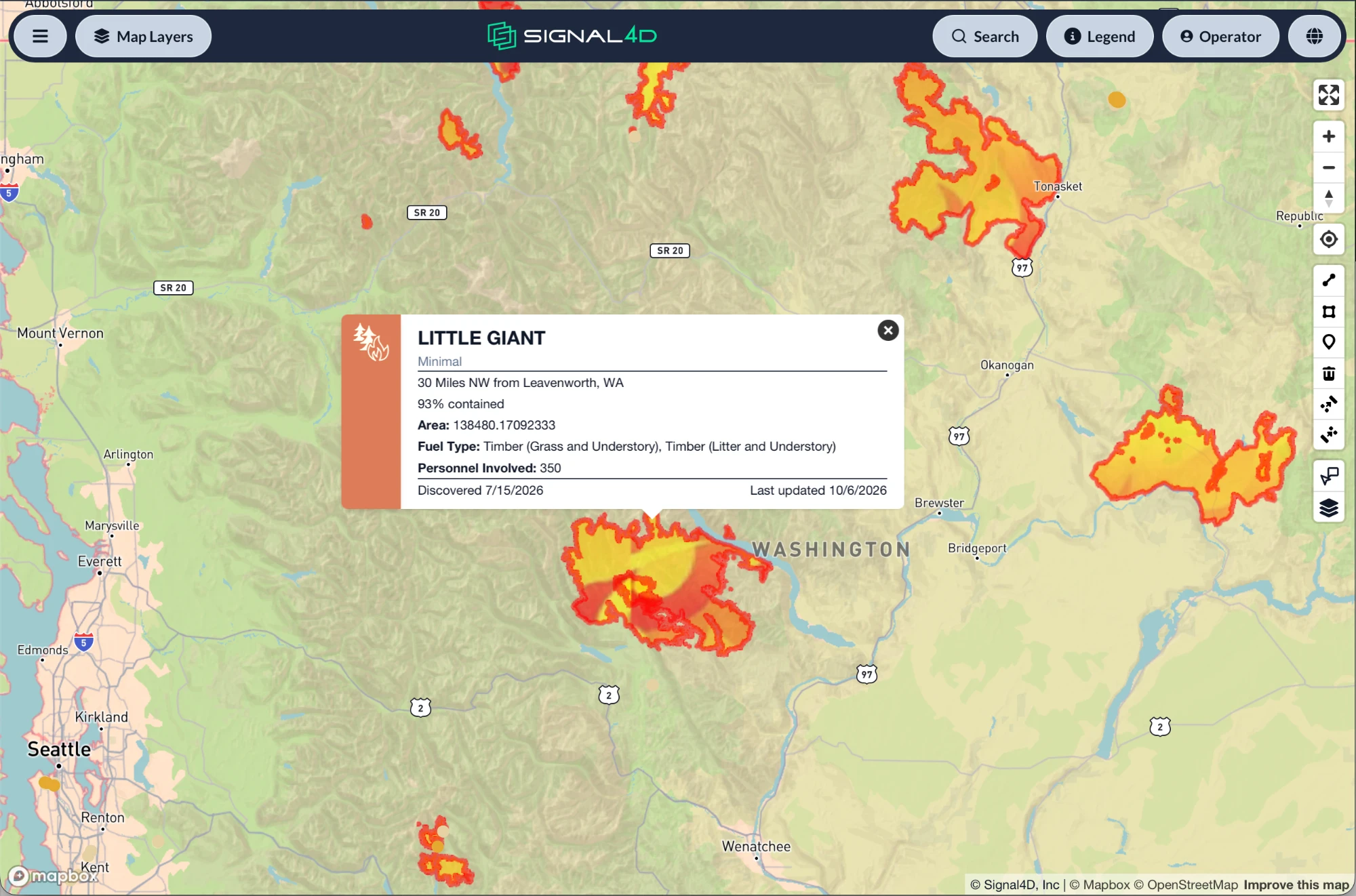The height and width of the screenshot is (896, 1356).
Task: Zoom in on the map
Action: (x=1328, y=136)
